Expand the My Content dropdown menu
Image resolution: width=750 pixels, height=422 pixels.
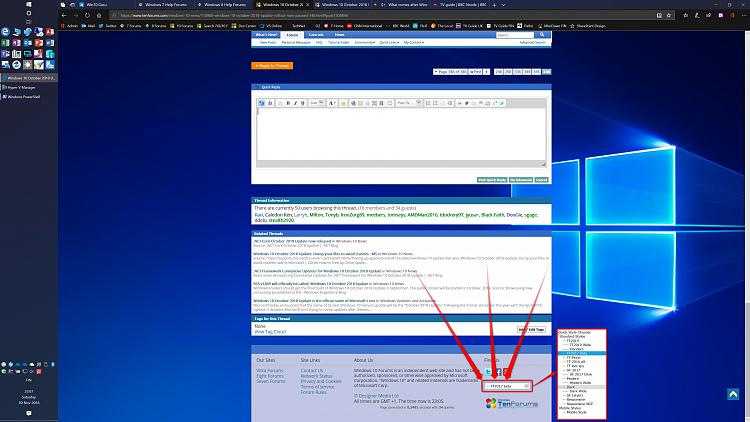(414, 43)
